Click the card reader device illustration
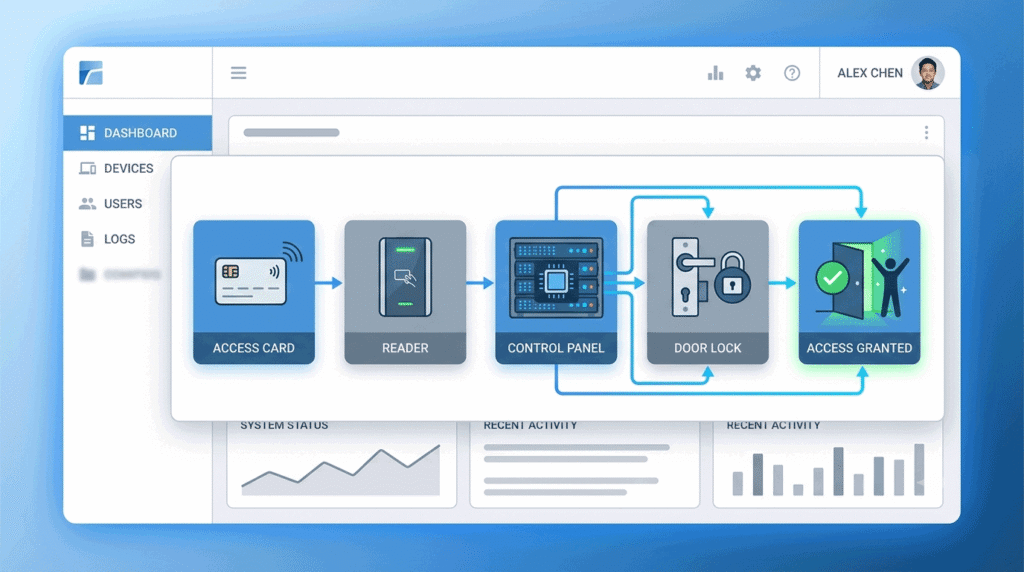The image size is (1024, 572). coord(405,278)
